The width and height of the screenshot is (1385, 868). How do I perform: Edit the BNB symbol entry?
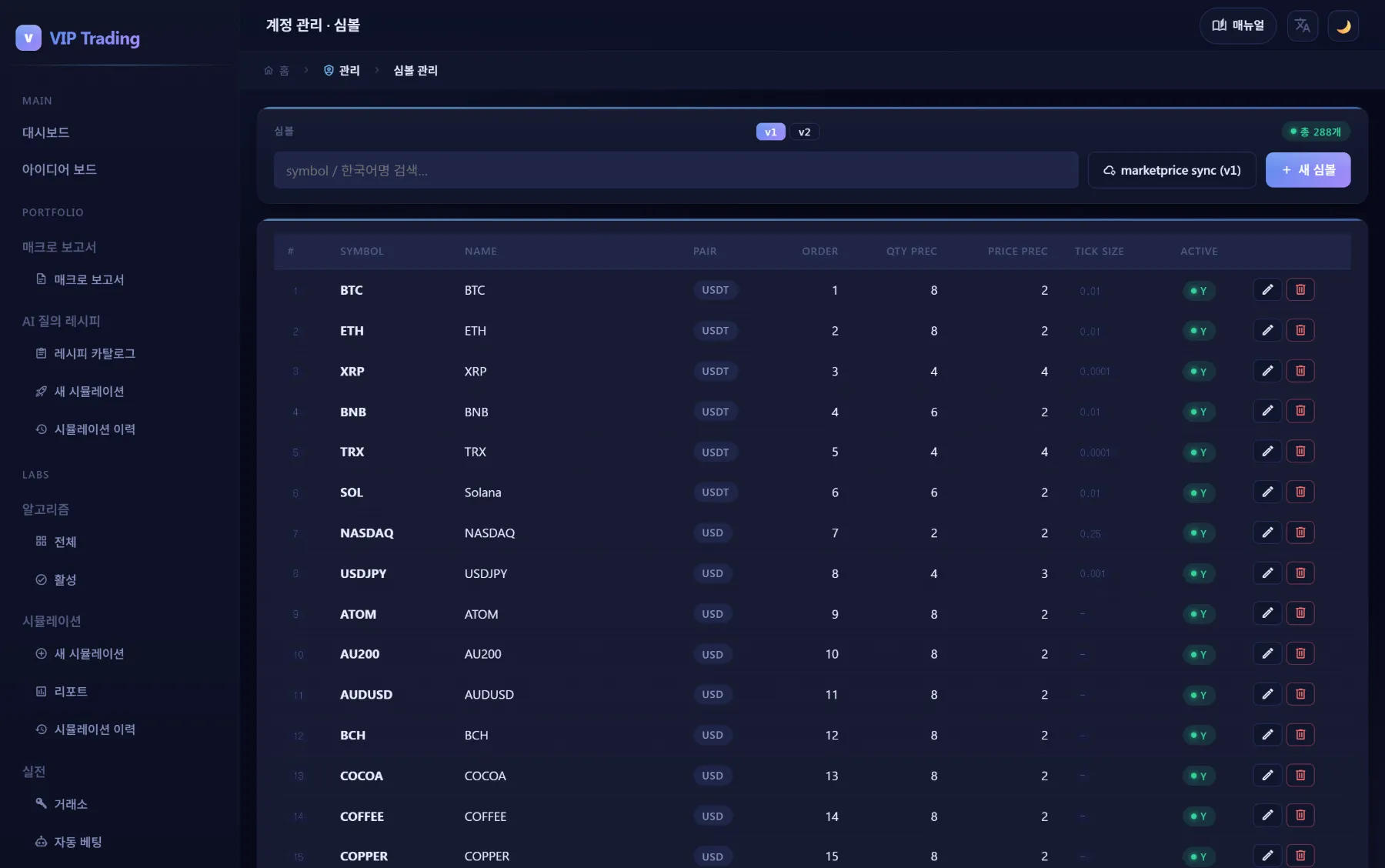point(1267,412)
